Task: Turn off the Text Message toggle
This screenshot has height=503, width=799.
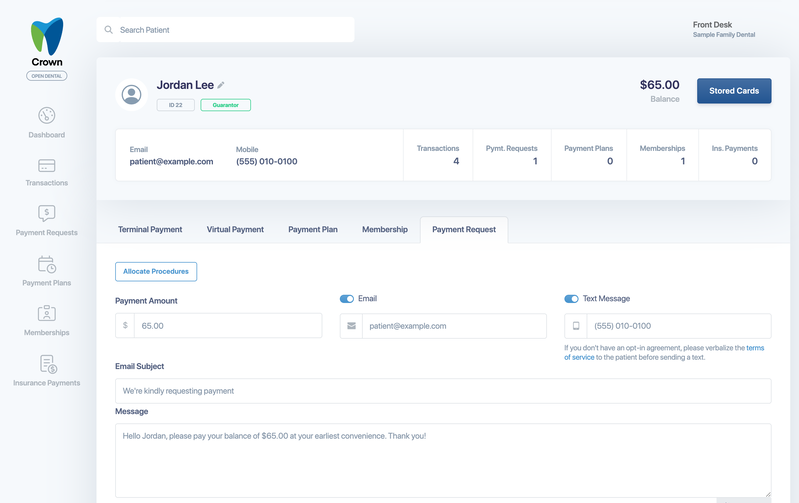Action: (x=571, y=299)
